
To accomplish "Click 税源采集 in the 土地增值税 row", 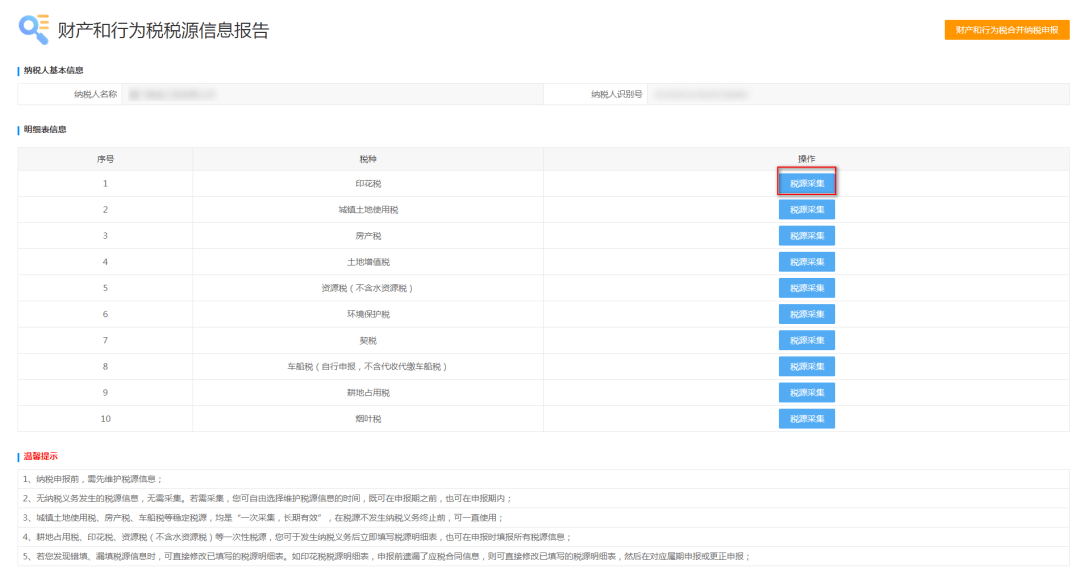I will (806, 262).
